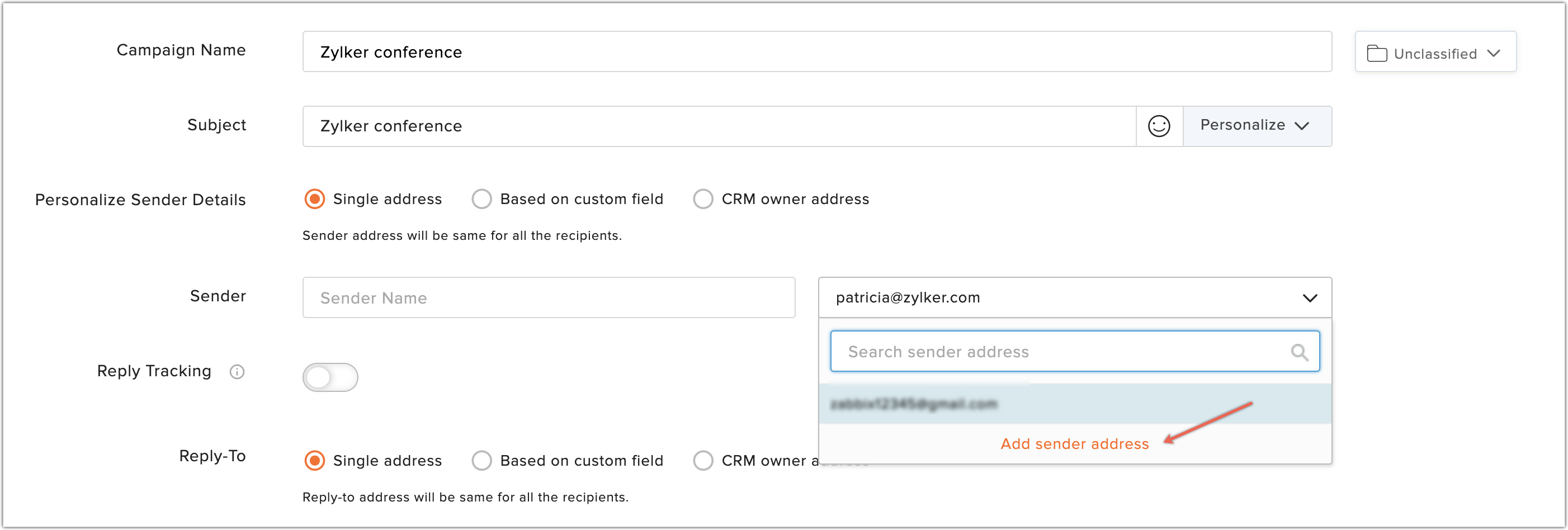Click inside the Sender Name field
This screenshot has height=530, width=1568.
click(x=549, y=297)
